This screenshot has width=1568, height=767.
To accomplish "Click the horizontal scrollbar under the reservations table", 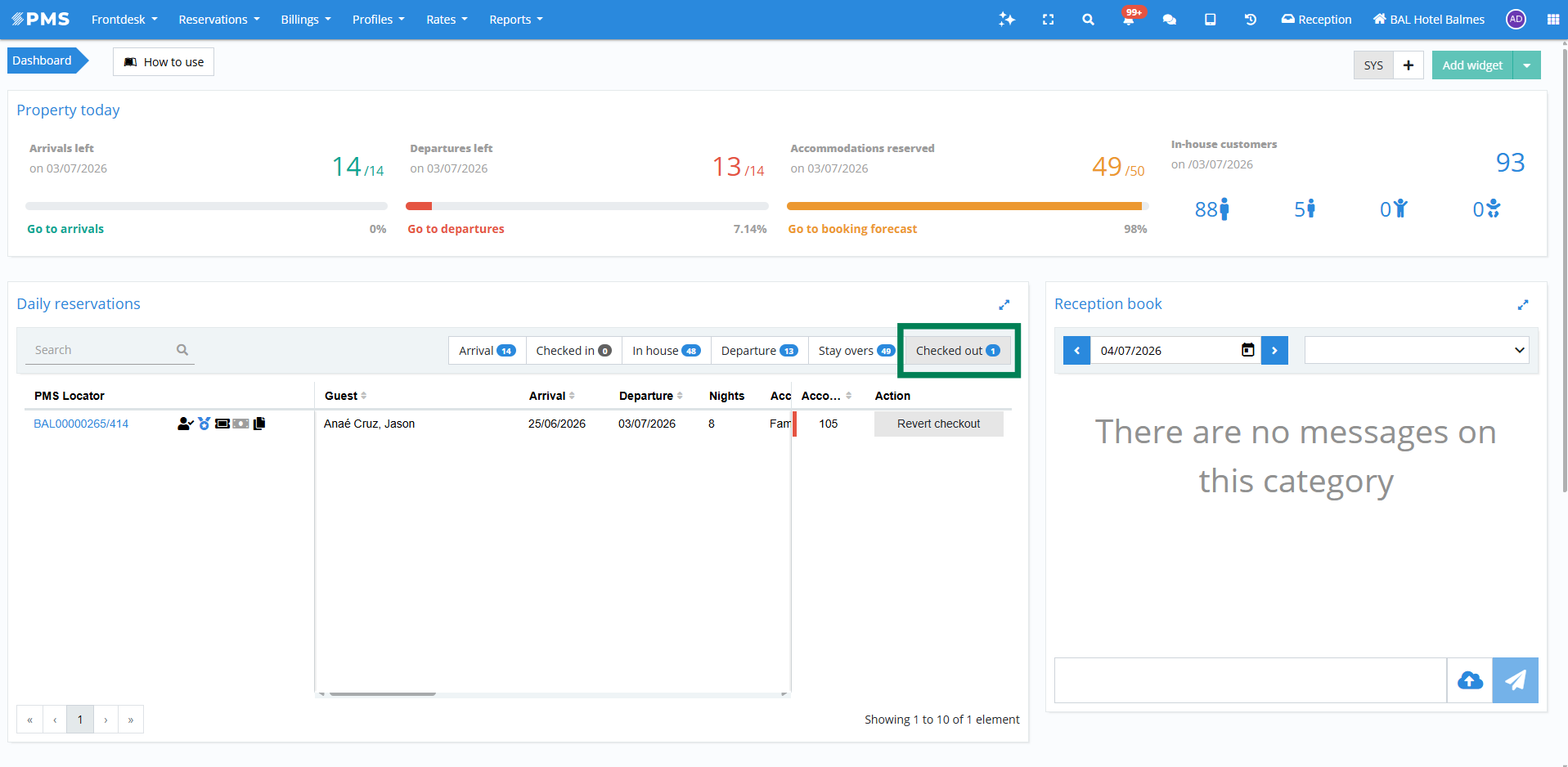I will coord(383,693).
